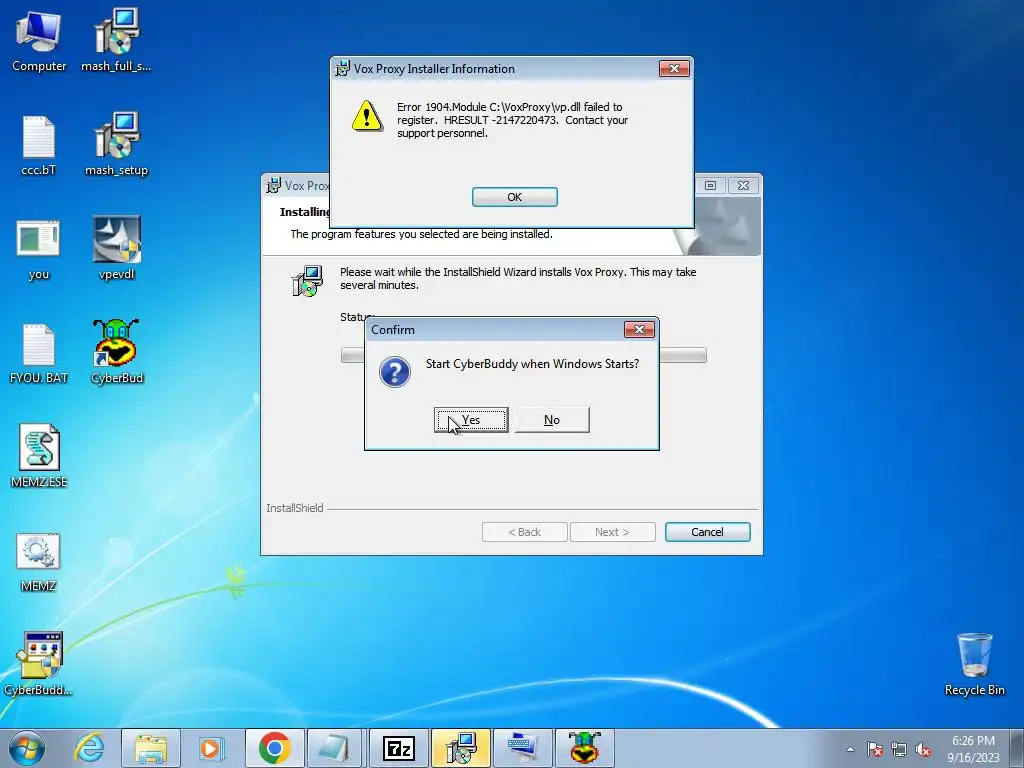Select the vpevdl installer icon
This screenshot has height=768, width=1024.
click(116, 248)
